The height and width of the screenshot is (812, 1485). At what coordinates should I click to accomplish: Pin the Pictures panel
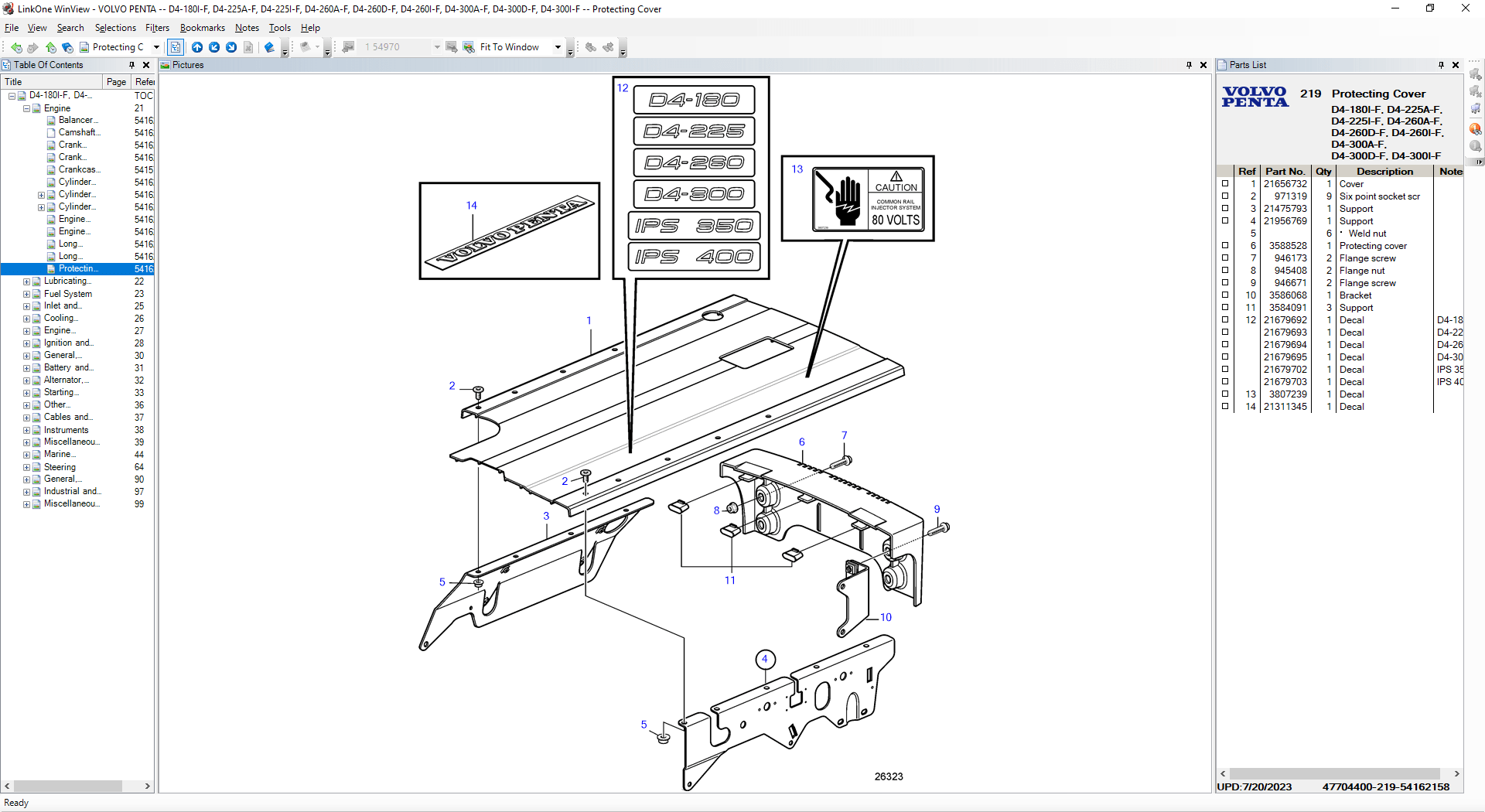pos(1189,65)
